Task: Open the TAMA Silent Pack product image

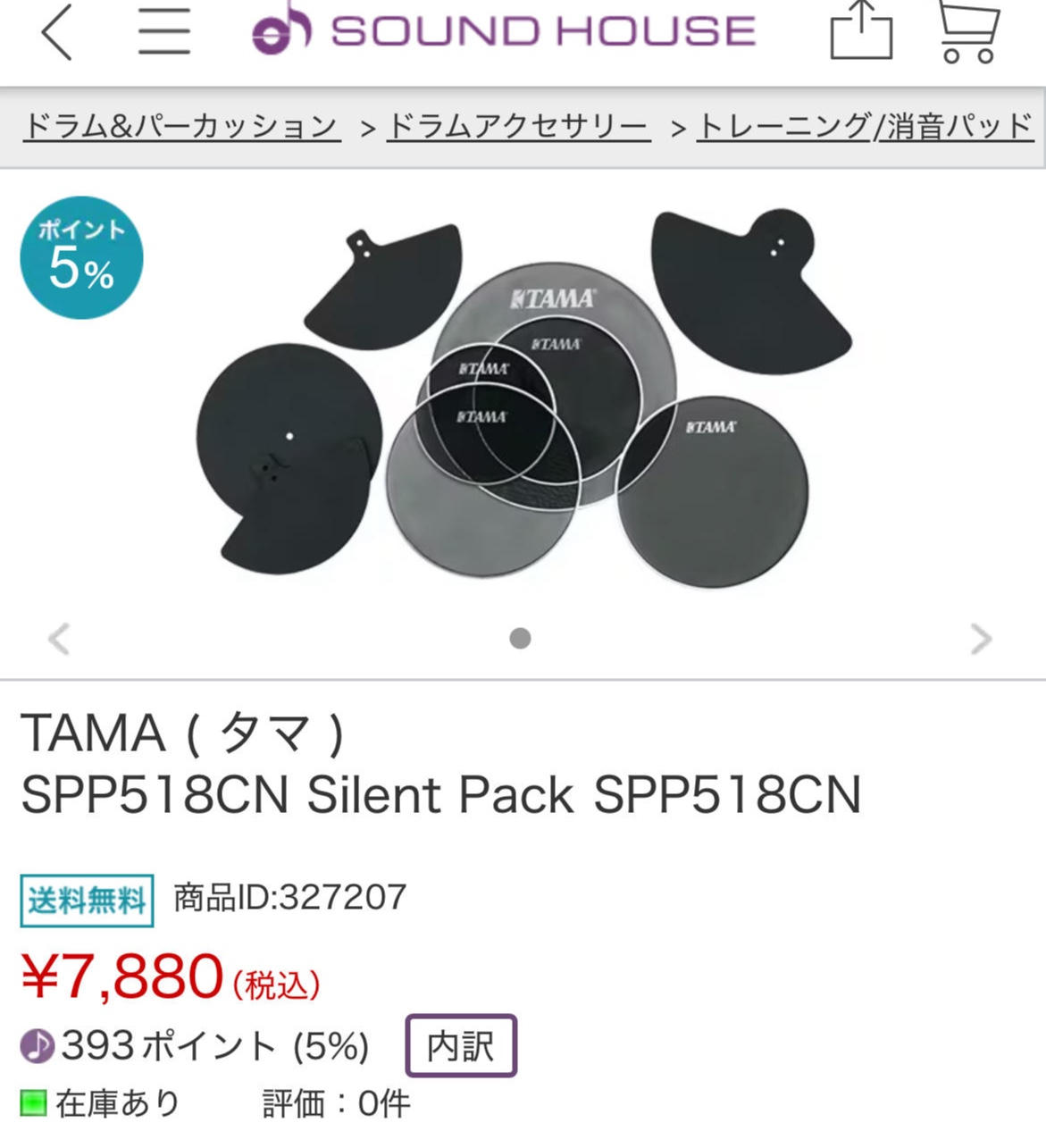Action: coord(523,399)
